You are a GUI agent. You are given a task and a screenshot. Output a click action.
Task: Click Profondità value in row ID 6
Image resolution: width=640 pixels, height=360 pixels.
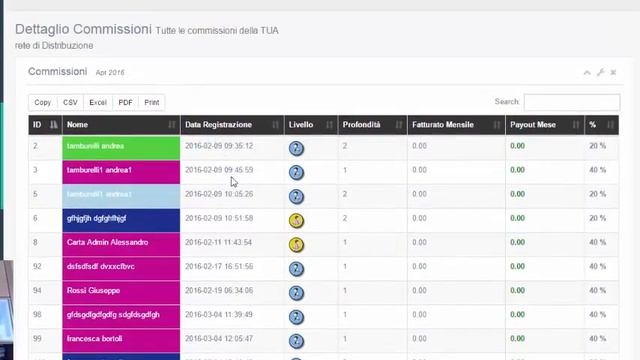coord(345,218)
